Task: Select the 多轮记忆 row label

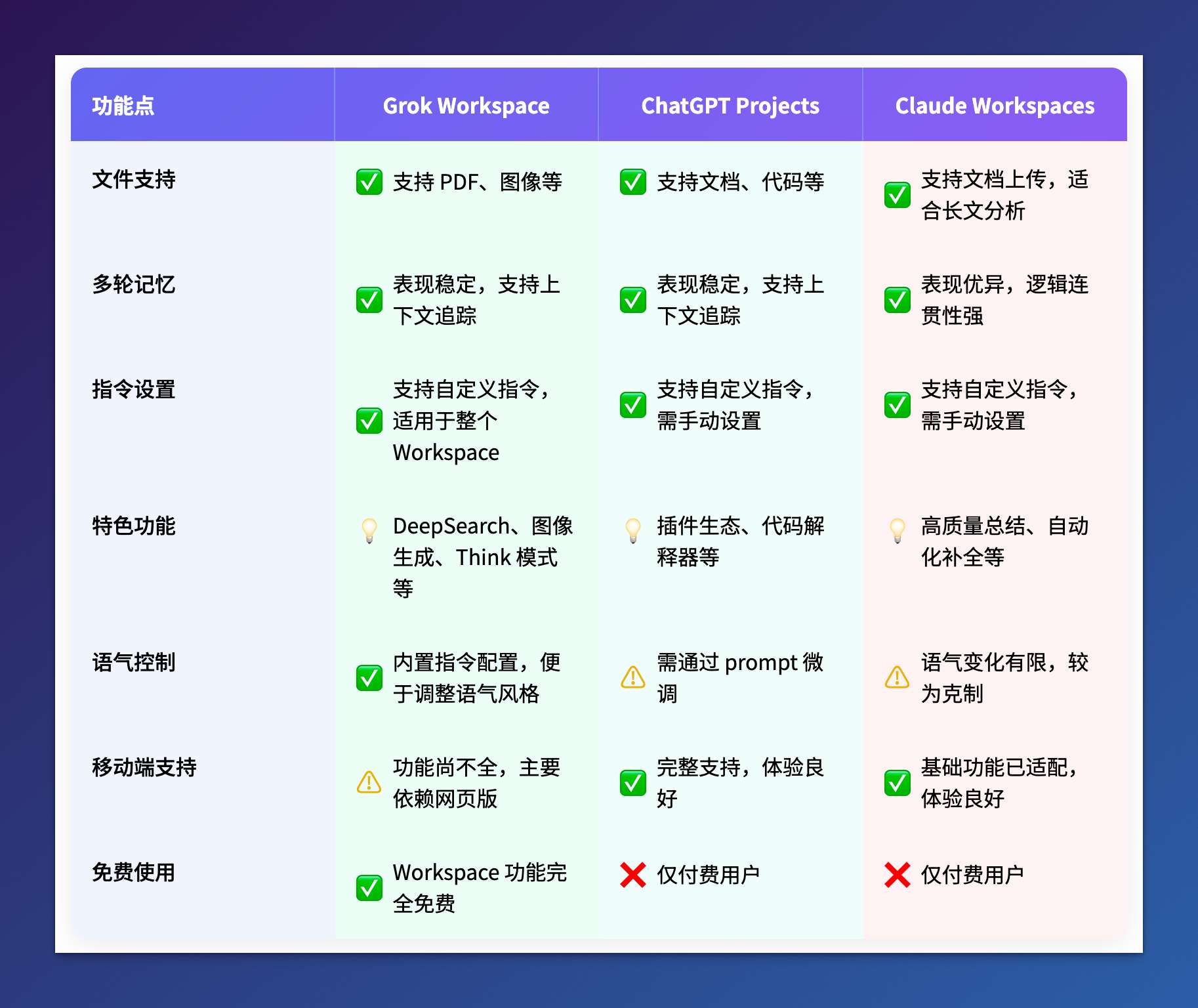Action: [x=134, y=284]
